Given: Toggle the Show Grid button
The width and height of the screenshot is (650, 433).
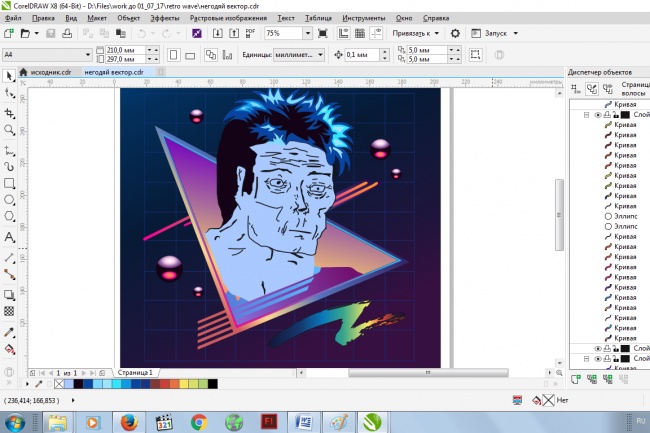Looking at the screenshot, I should click(x=360, y=33).
